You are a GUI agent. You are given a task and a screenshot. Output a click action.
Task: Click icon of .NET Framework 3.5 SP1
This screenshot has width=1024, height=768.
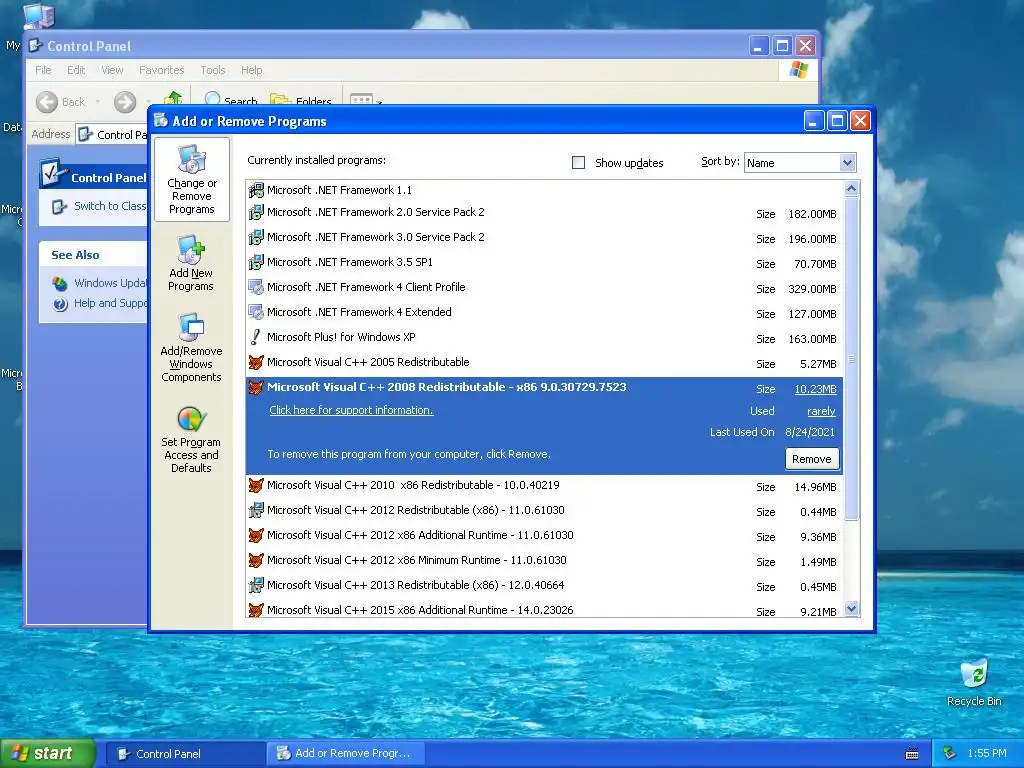pyautogui.click(x=256, y=263)
